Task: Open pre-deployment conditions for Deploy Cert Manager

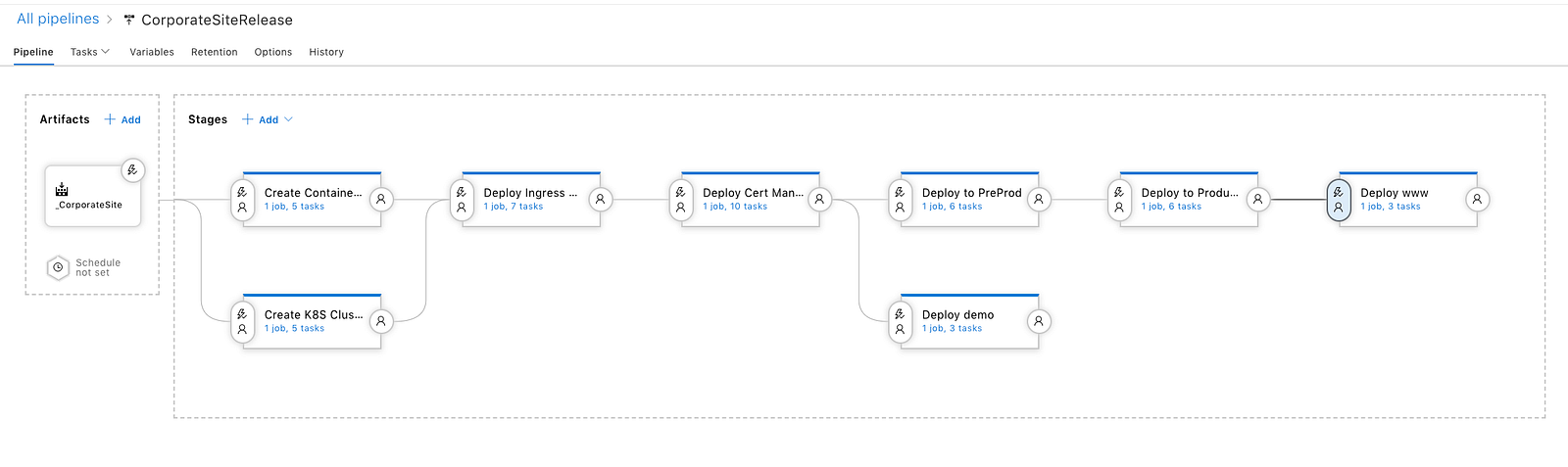Action: pyautogui.click(x=681, y=200)
